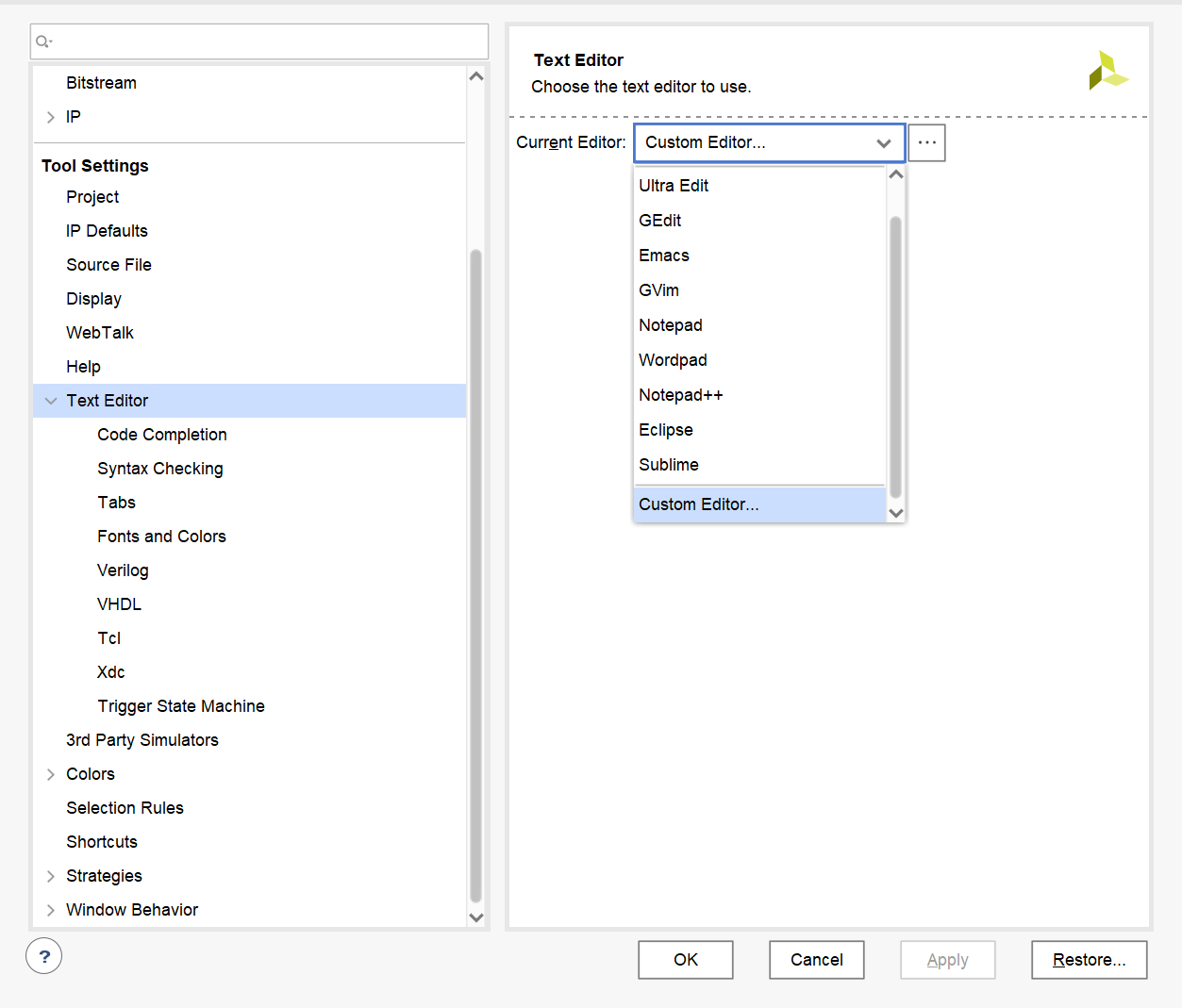Select the IP tree item label

point(73,117)
